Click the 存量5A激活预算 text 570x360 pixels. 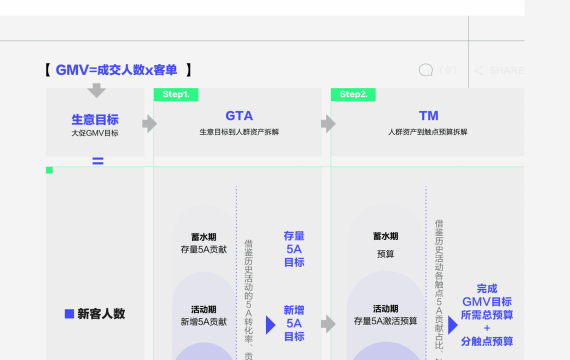coord(385,321)
